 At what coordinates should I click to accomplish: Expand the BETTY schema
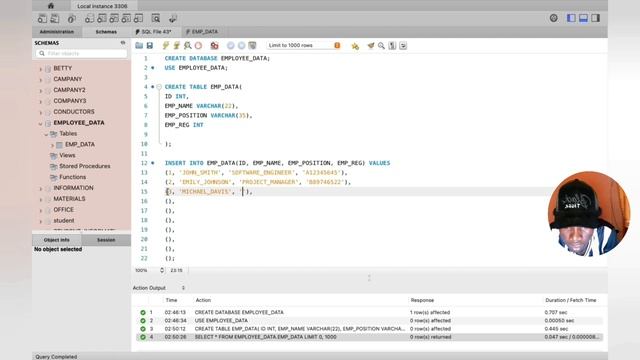40,69
